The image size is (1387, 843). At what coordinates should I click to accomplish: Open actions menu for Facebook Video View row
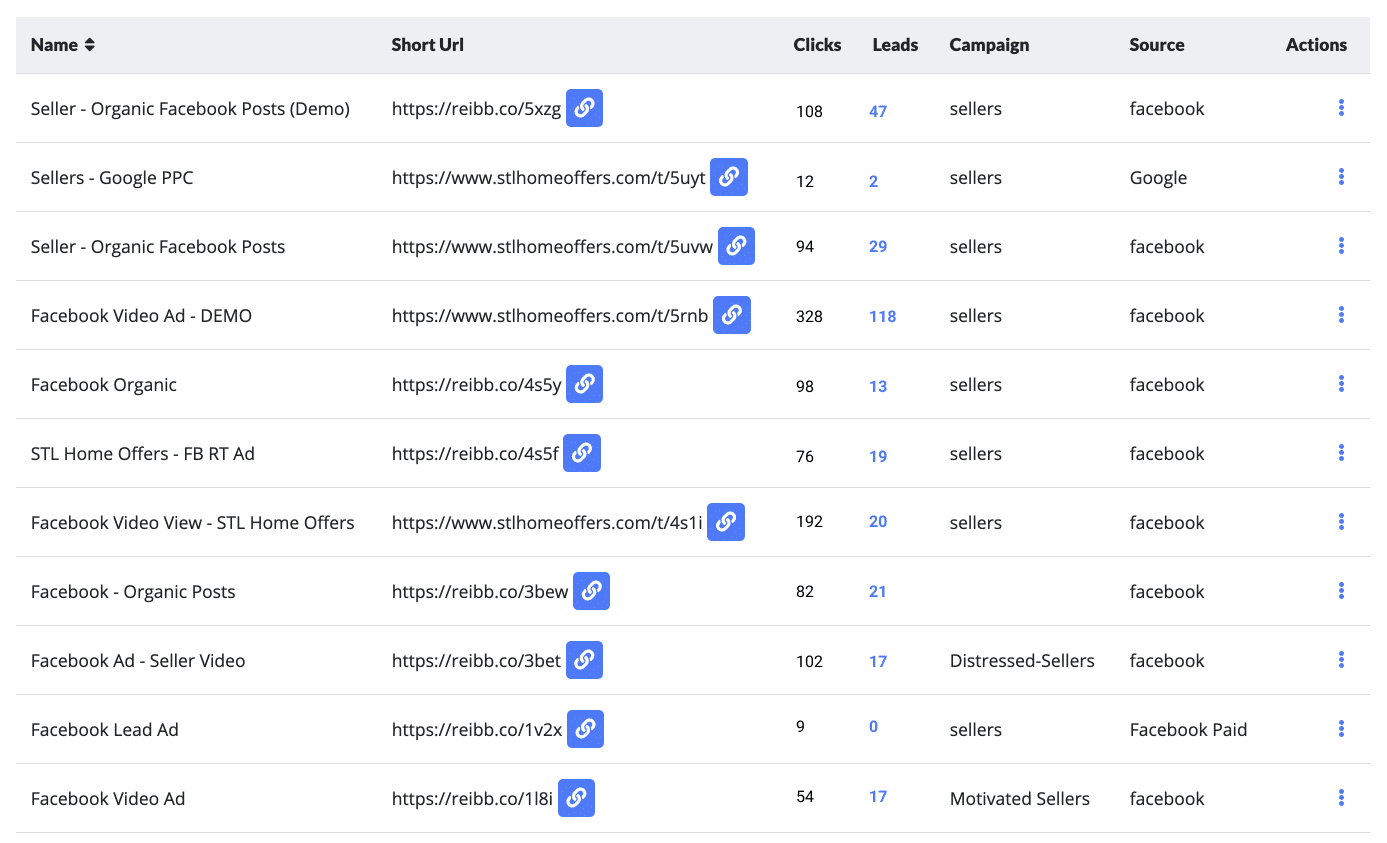1341,522
